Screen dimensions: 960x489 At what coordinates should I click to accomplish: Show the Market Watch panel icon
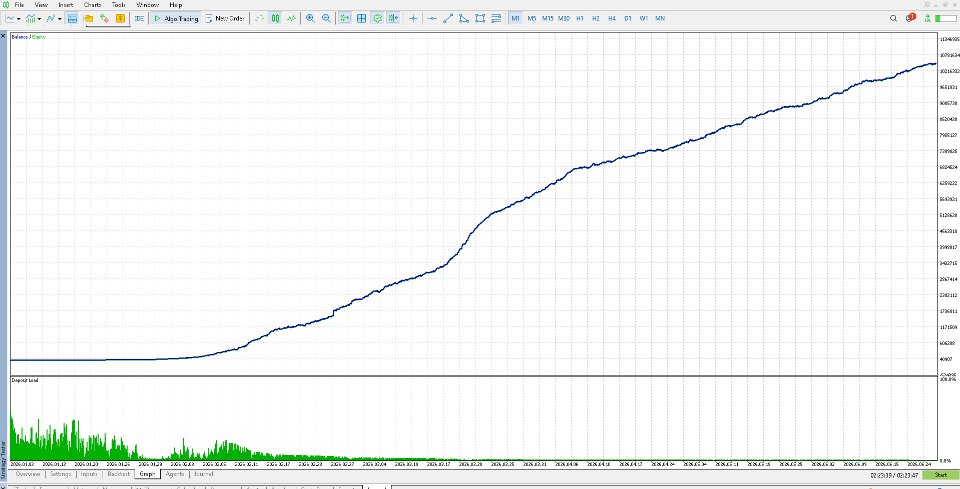72,18
